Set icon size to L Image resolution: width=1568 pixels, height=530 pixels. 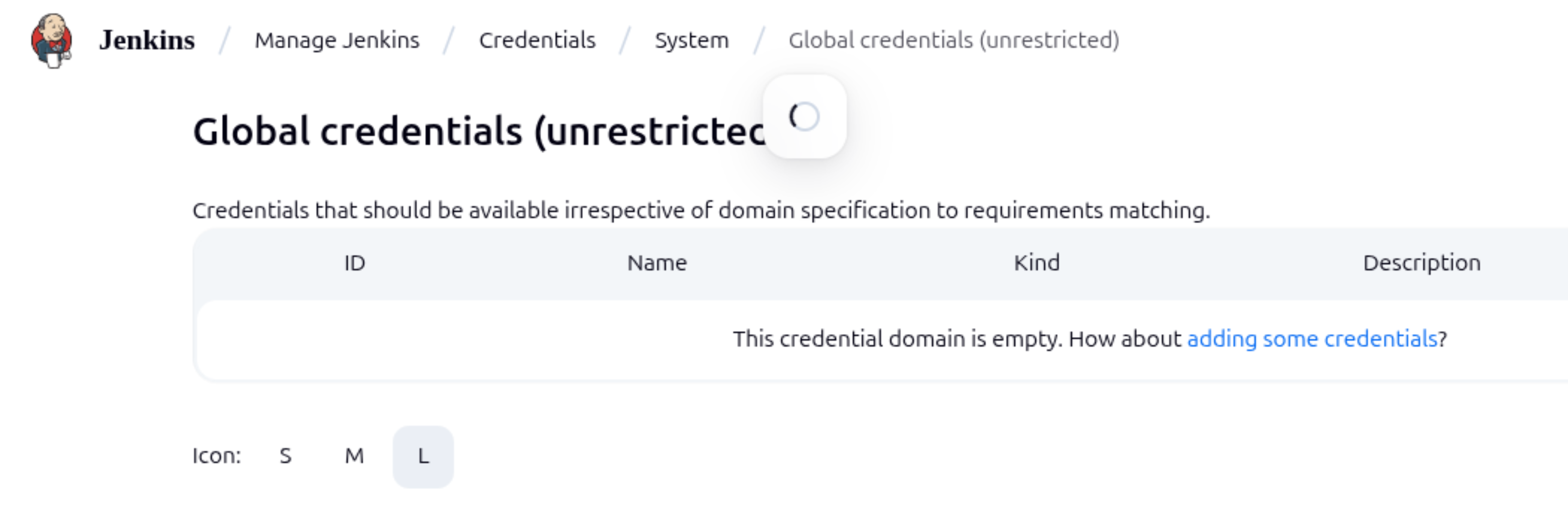click(423, 457)
